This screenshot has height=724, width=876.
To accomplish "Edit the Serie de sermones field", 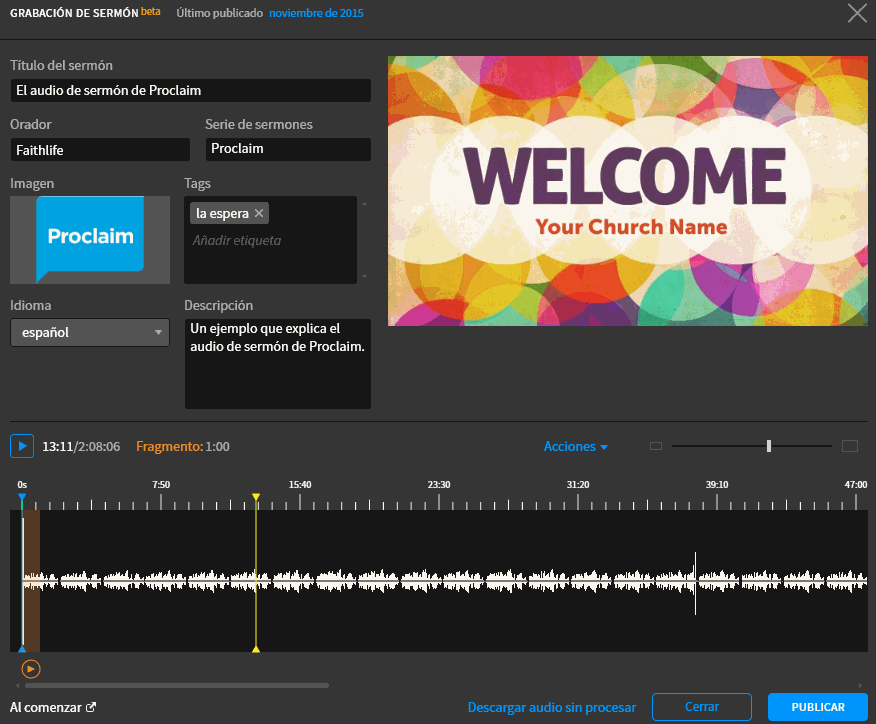I will click(x=288, y=149).
